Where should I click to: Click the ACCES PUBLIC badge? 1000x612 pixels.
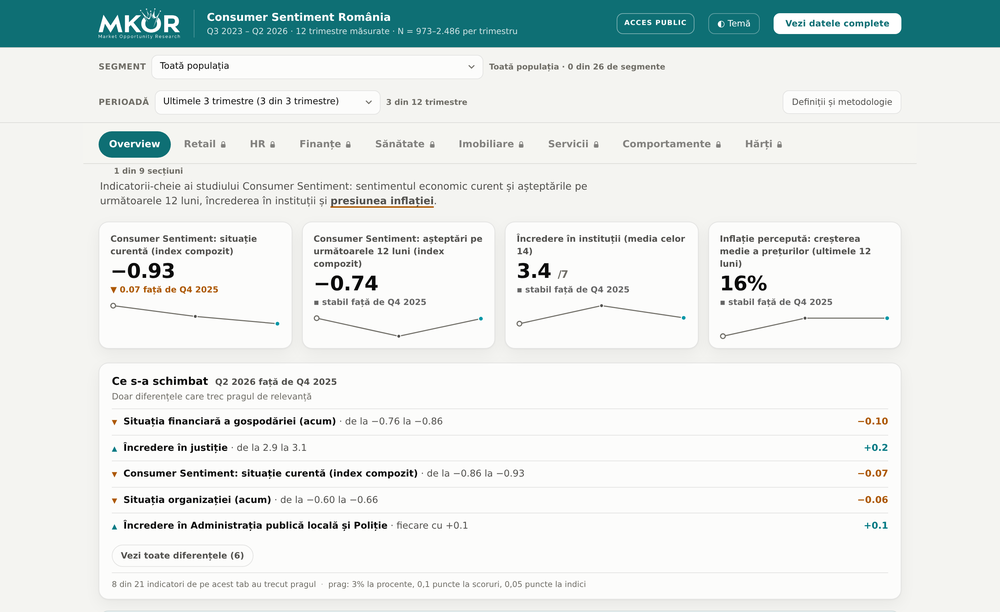655,23
